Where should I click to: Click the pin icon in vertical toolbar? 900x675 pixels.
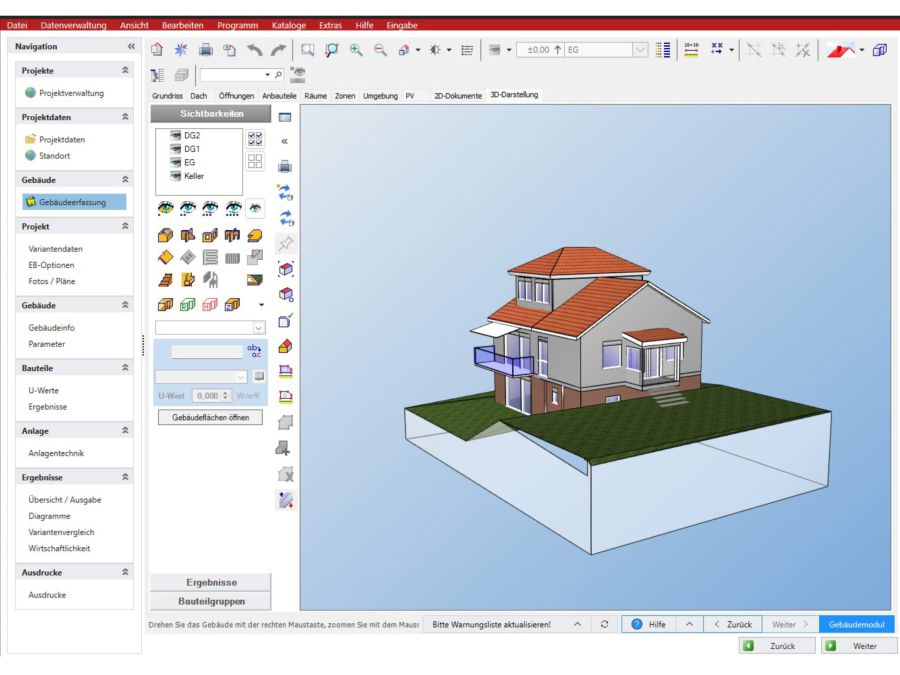click(x=285, y=244)
